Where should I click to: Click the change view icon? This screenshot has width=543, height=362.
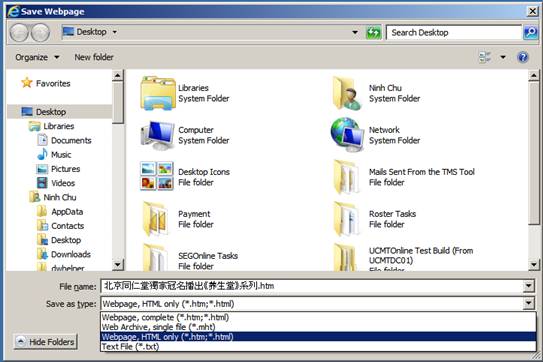[x=485, y=57]
